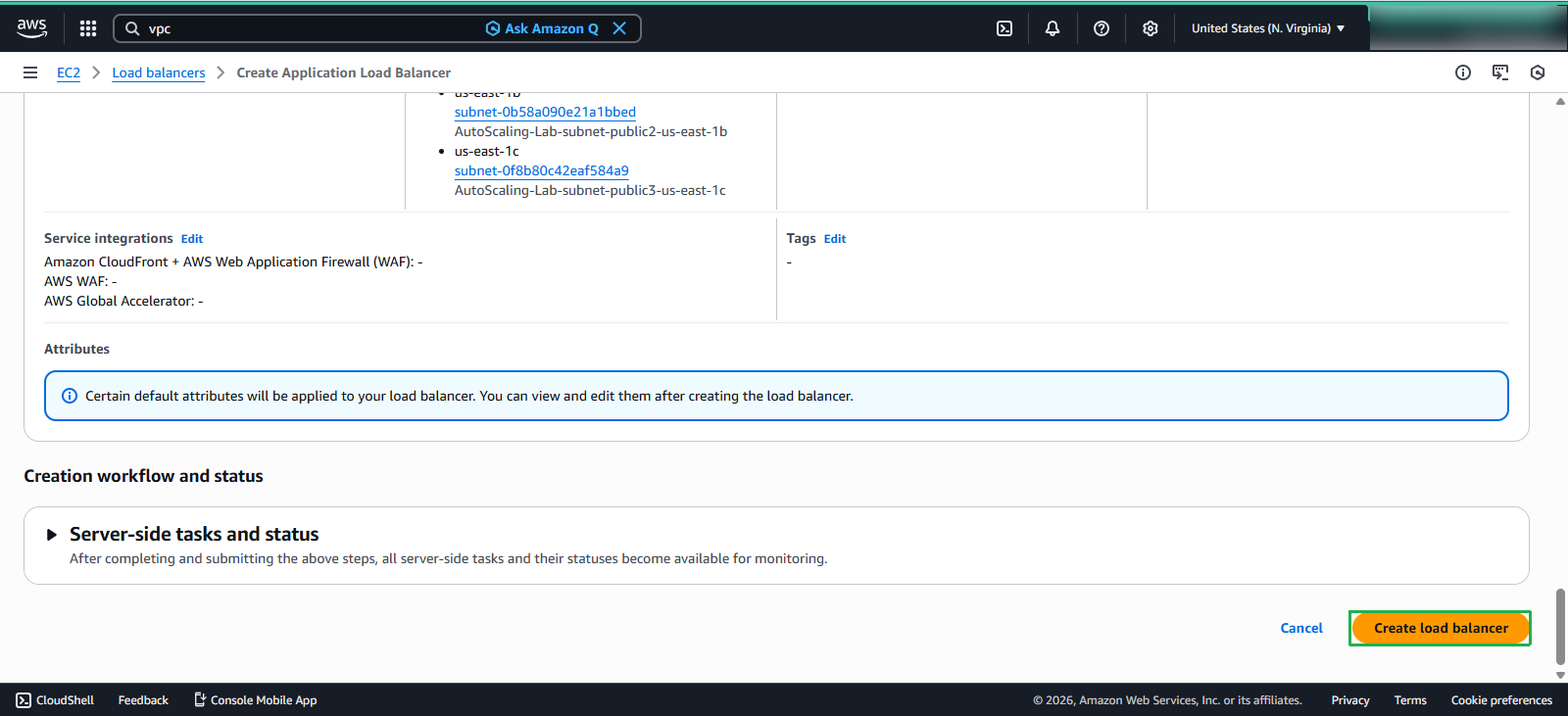Click the search magnifier icon

[132, 28]
